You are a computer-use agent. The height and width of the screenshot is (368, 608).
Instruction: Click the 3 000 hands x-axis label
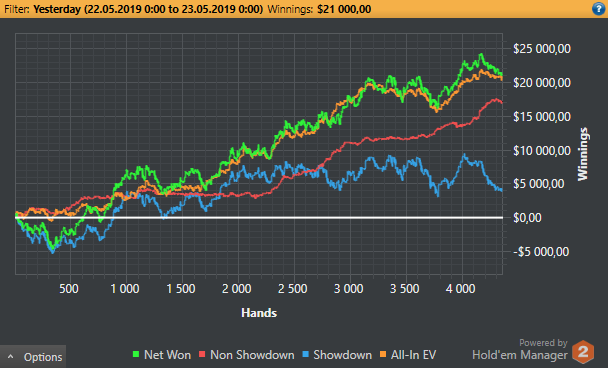click(x=349, y=289)
